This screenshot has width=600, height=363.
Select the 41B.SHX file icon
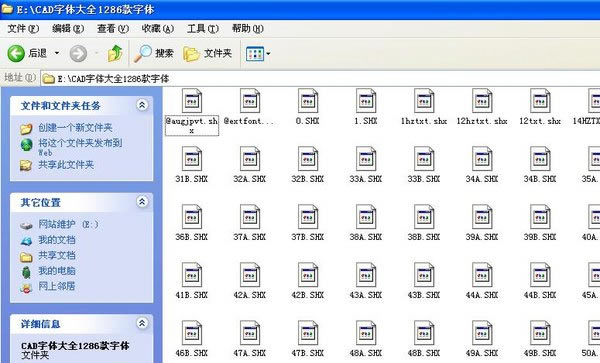click(192, 275)
